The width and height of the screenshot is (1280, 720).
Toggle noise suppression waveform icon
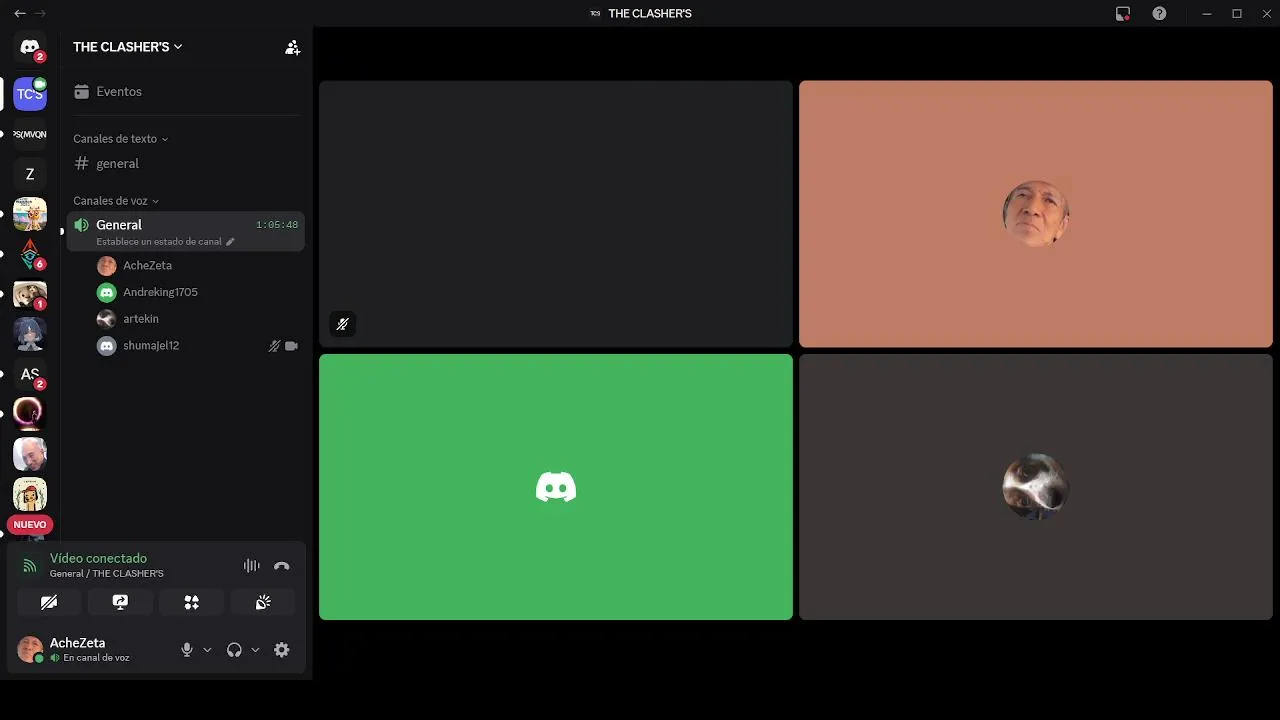[251, 566]
